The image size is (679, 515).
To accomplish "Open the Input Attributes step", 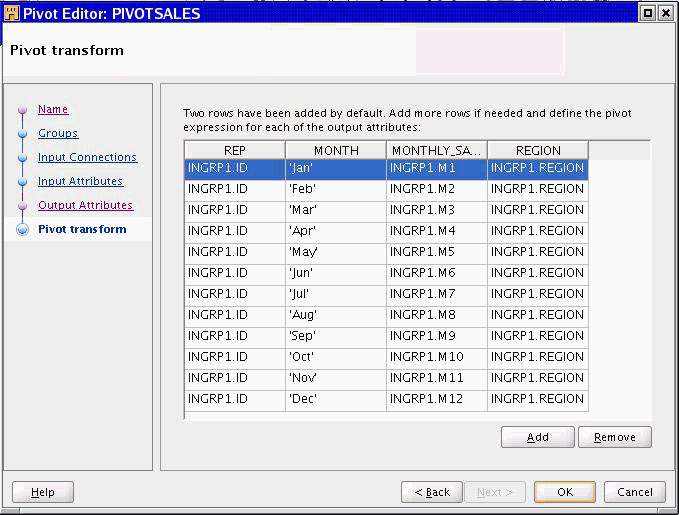I will pos(80,181).
